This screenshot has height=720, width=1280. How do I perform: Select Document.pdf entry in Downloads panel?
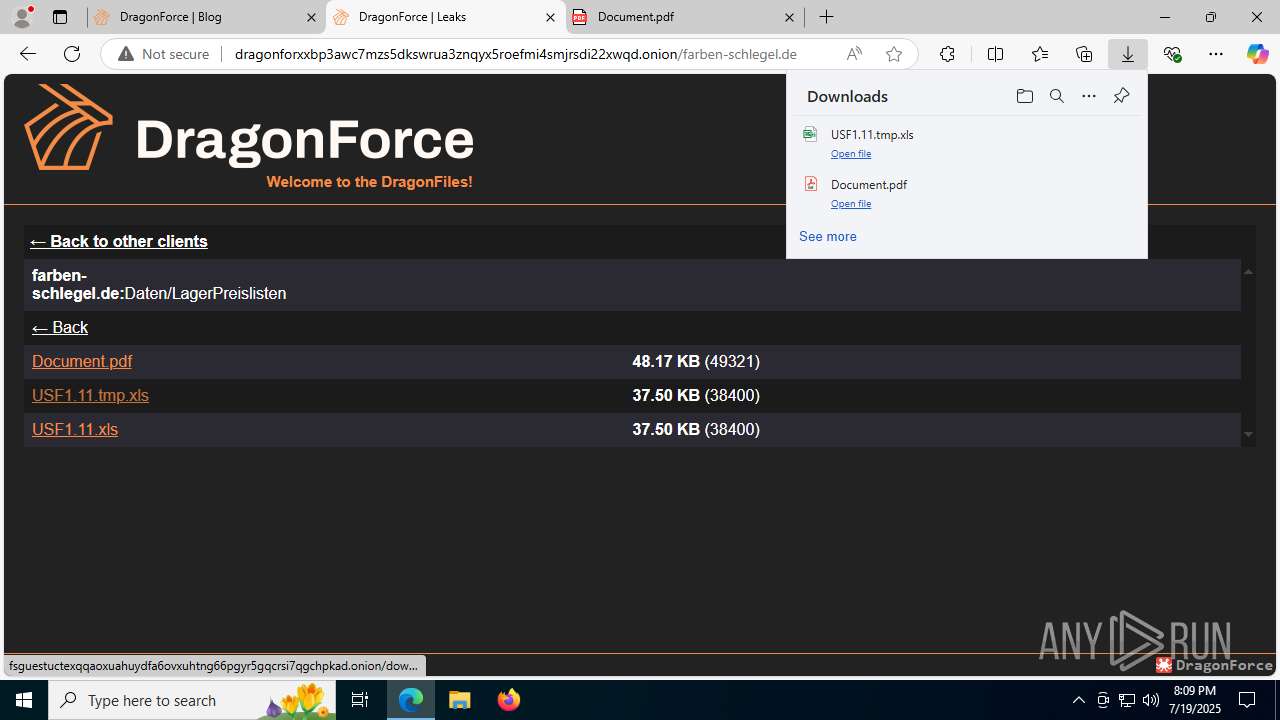pos(967,193)
